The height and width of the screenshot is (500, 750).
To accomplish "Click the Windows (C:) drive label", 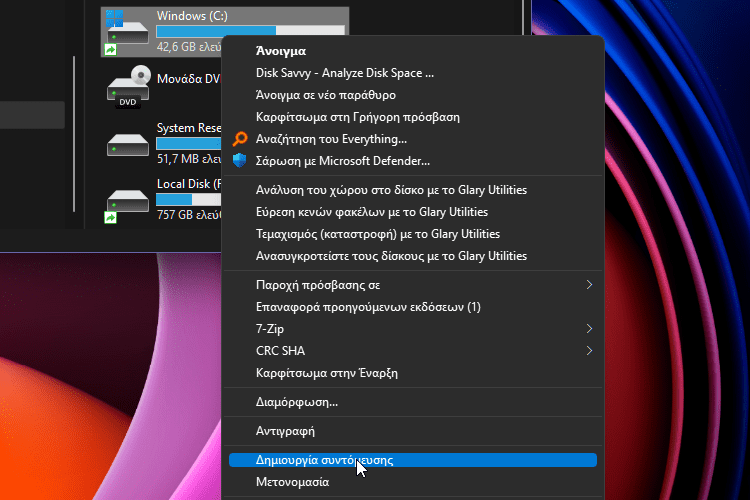I will (x=192, y=16).
